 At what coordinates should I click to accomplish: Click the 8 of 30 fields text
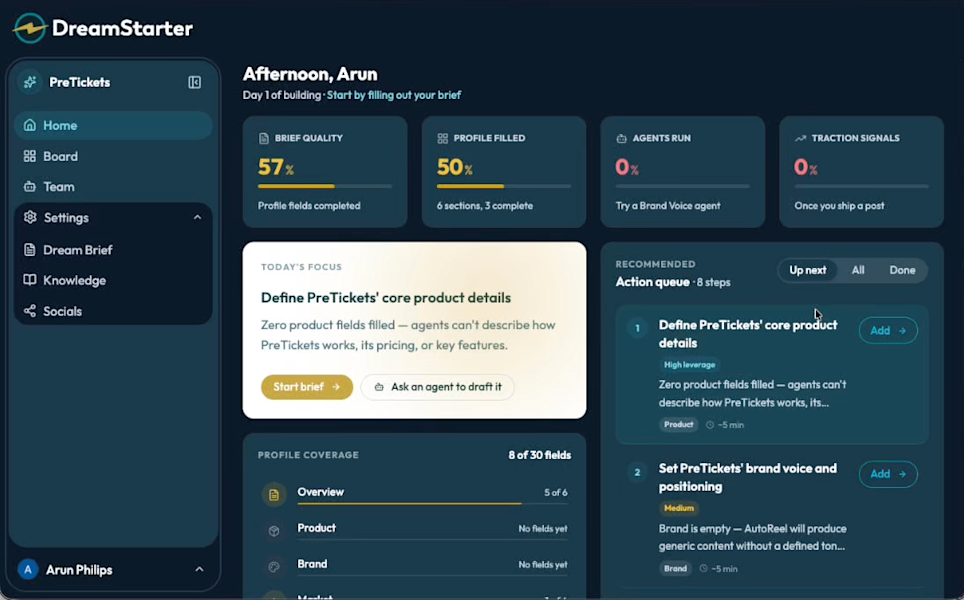point(540,456)
